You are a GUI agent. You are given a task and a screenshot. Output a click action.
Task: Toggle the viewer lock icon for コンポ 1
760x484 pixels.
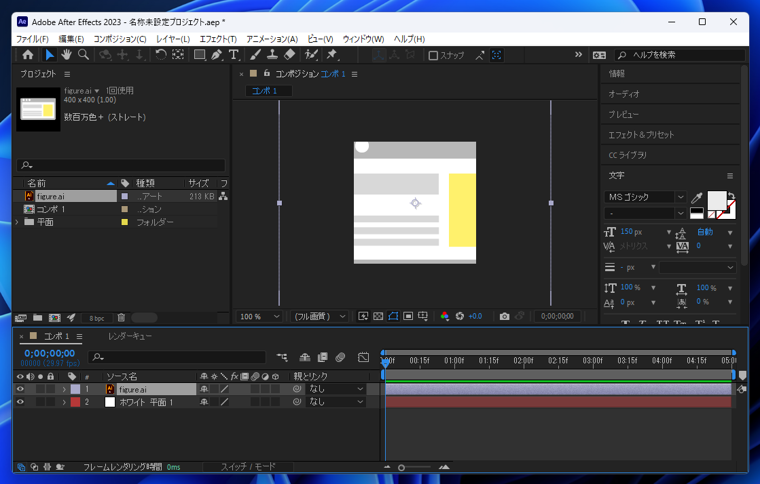pos(267,73)
